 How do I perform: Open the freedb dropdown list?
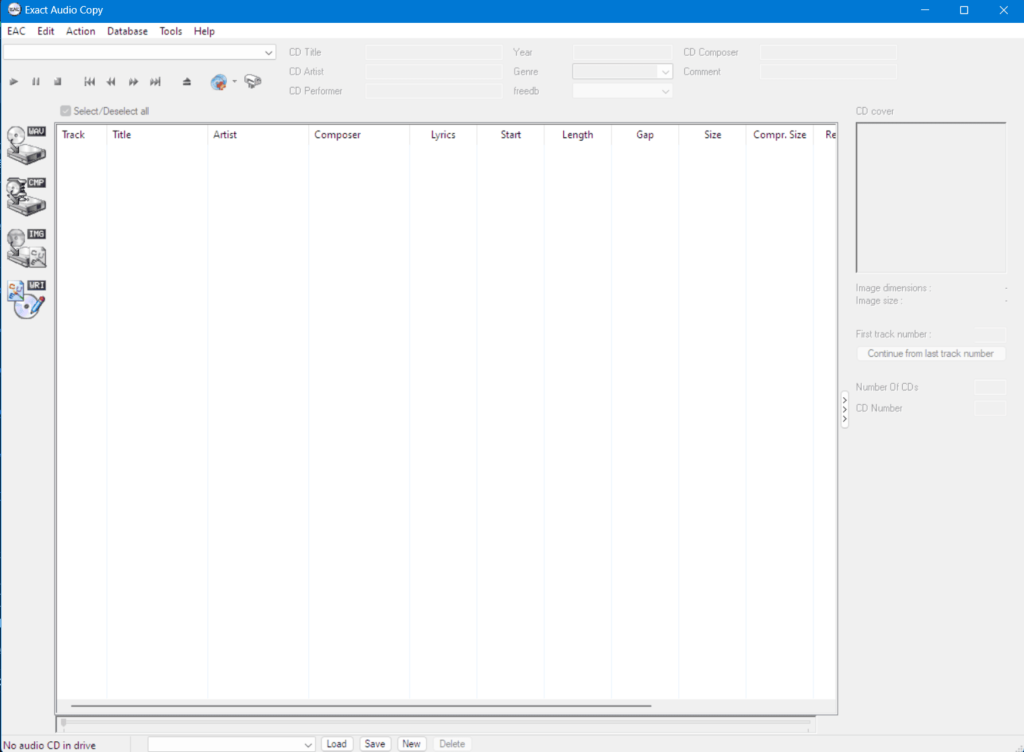pos(665,92)
